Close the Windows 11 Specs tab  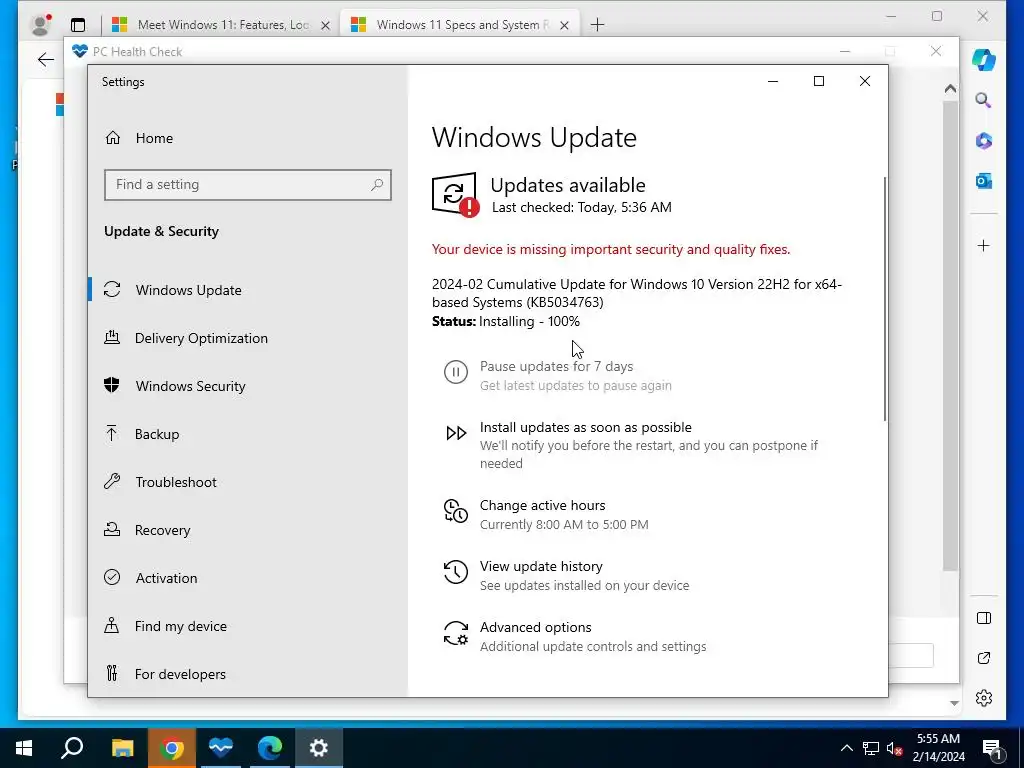[x=565, y=25]
